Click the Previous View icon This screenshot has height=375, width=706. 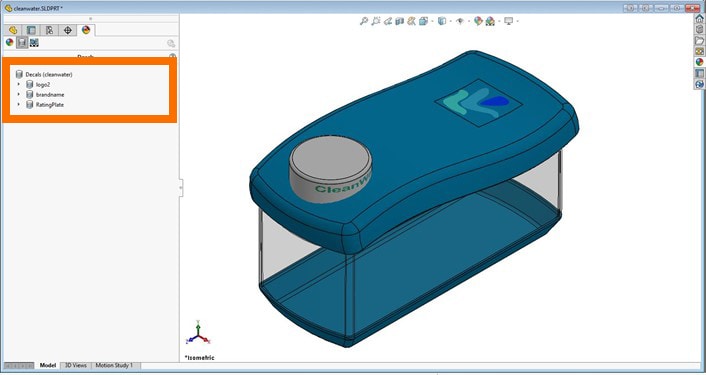(387, 21)
